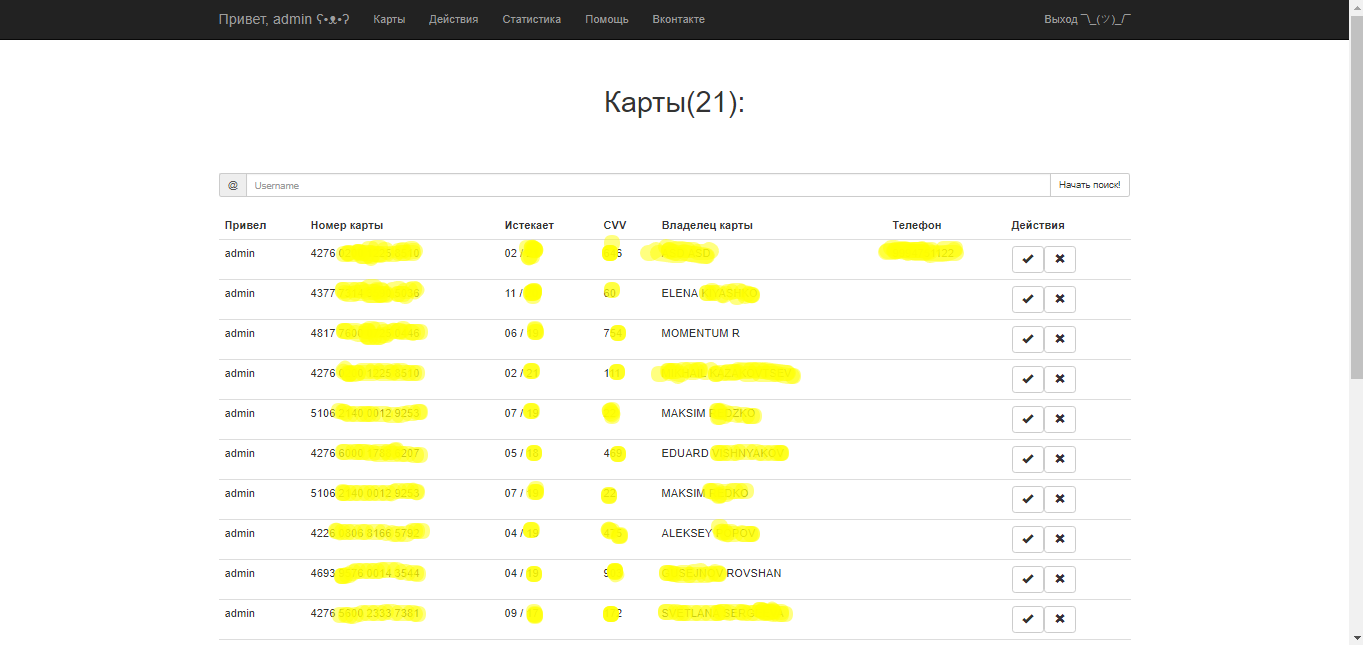Click the X icon in the third table row

[x=1060, y=340]
